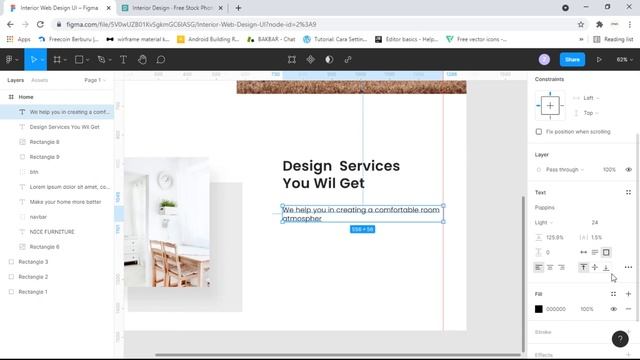Click the user avatar in toolbar
Viewport: 640px width, 360px height.
[x=544, y=60]
